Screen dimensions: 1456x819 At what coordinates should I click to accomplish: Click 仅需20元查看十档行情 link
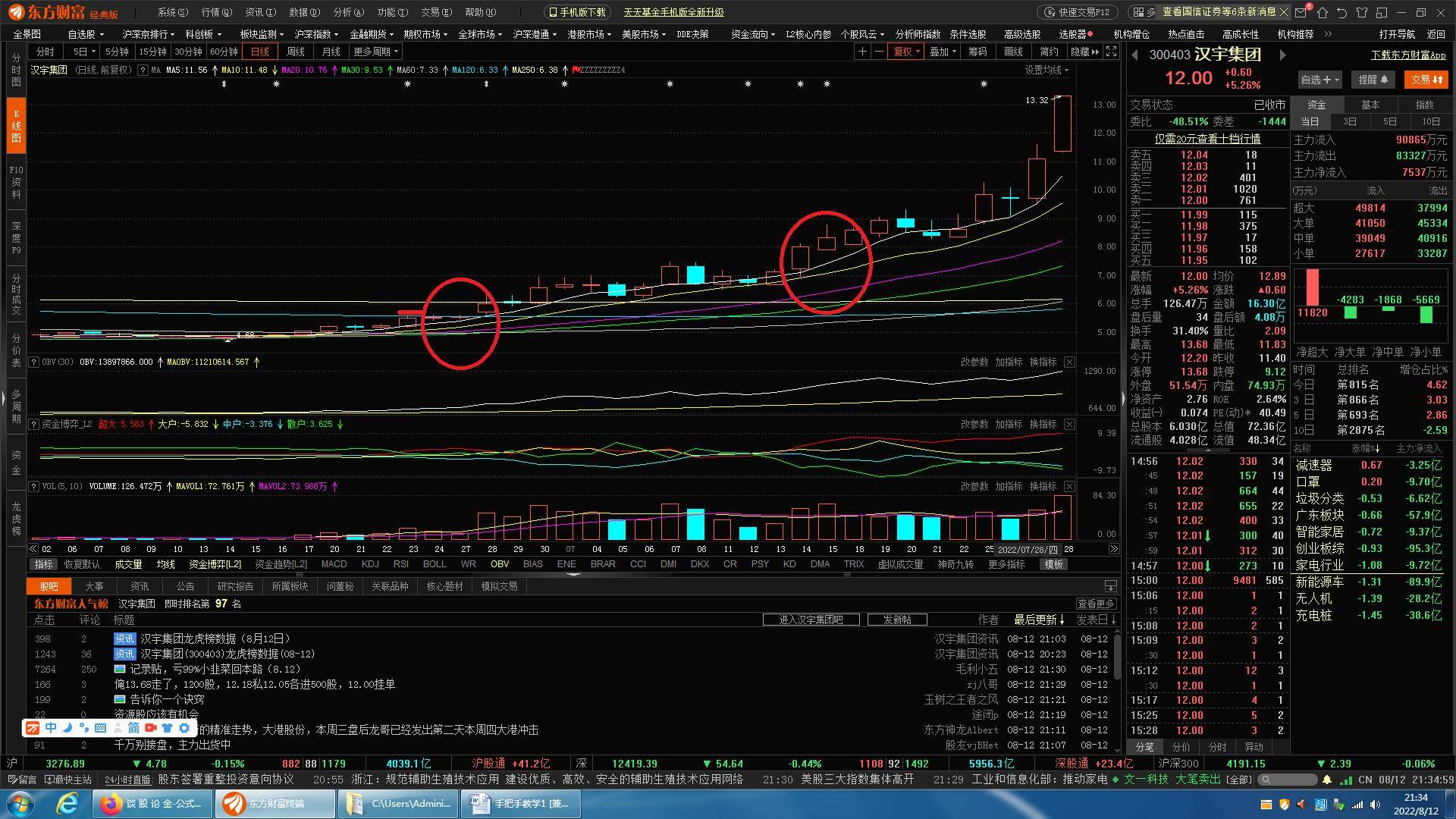pos(1207,139)
